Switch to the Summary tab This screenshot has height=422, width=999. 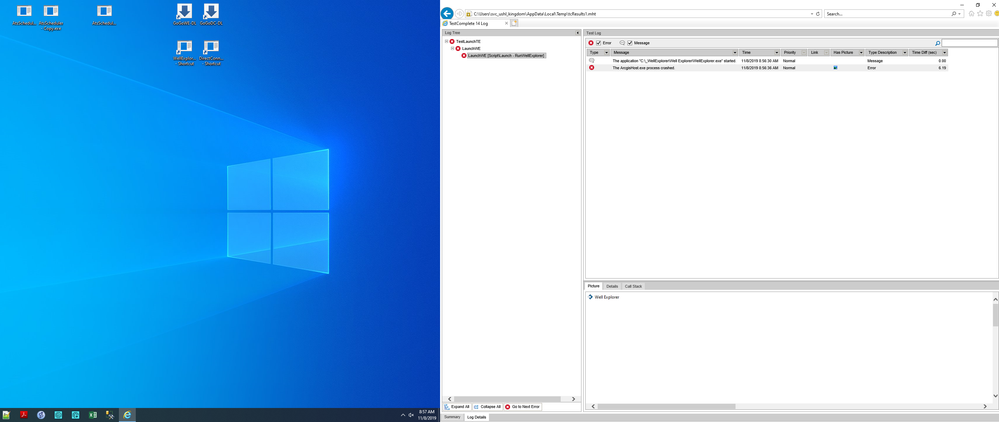point(452,416)
